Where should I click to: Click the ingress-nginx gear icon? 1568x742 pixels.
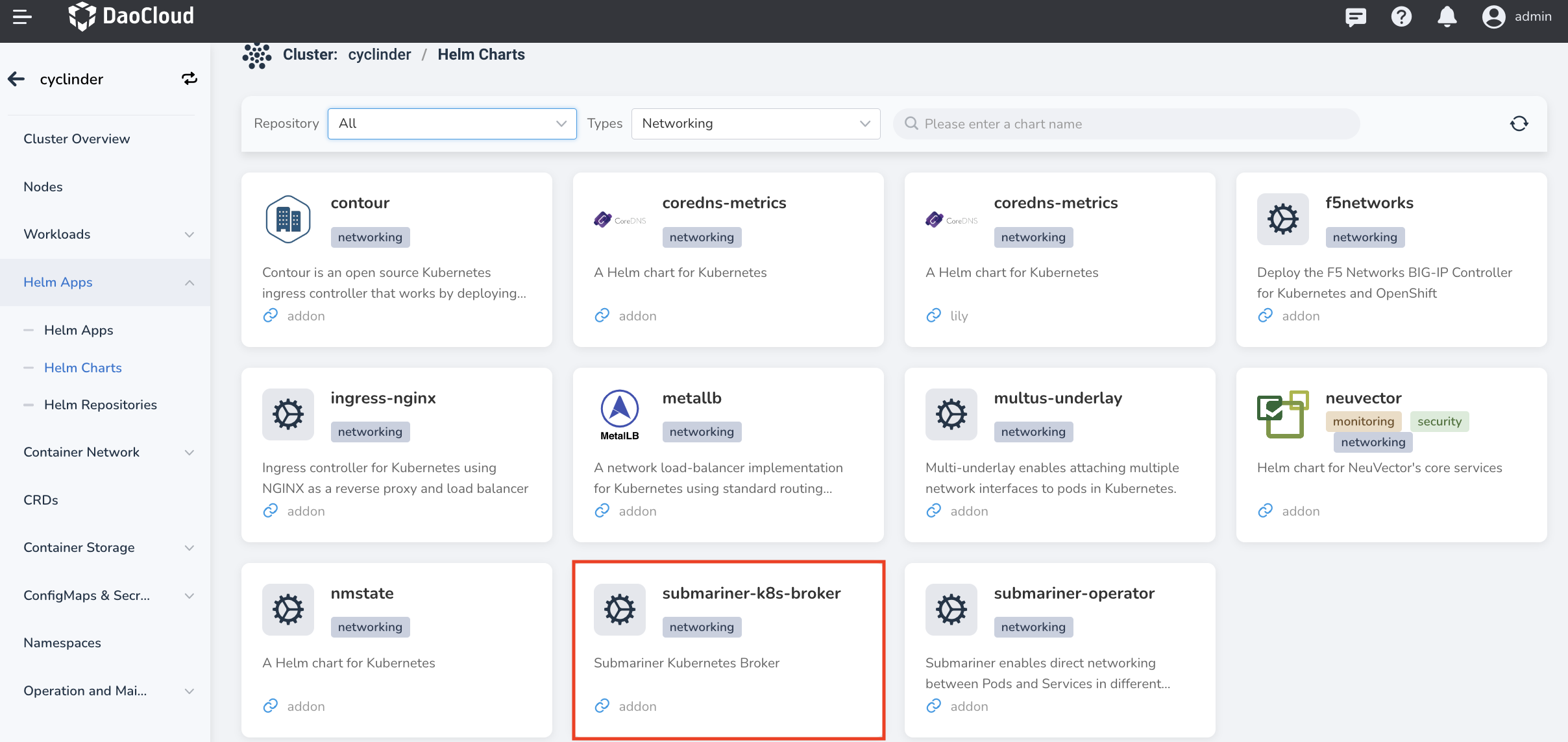[288, 414]
